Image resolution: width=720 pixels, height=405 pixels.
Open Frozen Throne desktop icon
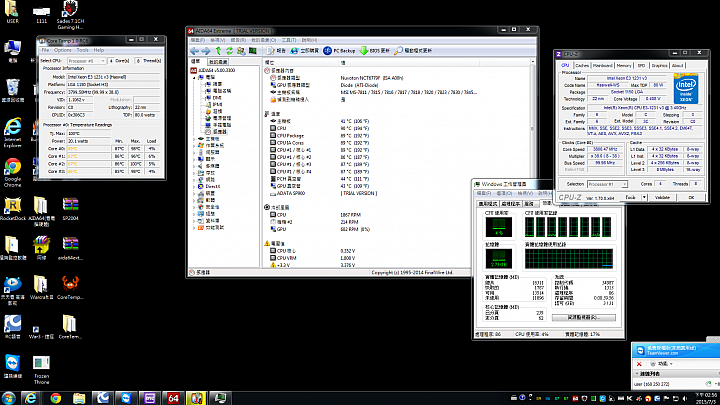(x=41, y=370)
